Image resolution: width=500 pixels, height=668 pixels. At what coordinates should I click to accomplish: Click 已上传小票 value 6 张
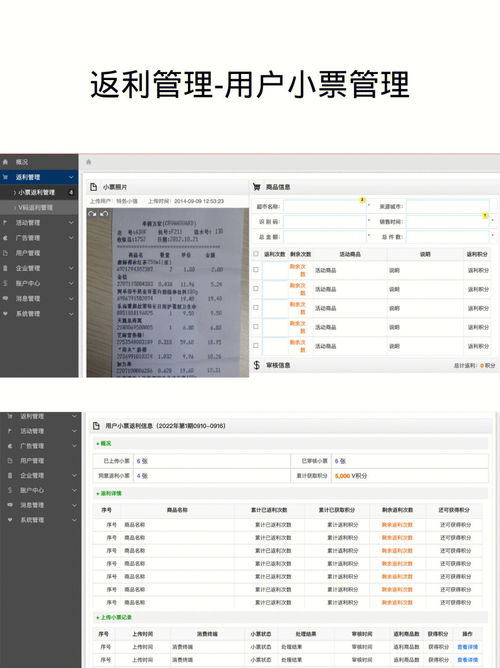tap(142, 461)
